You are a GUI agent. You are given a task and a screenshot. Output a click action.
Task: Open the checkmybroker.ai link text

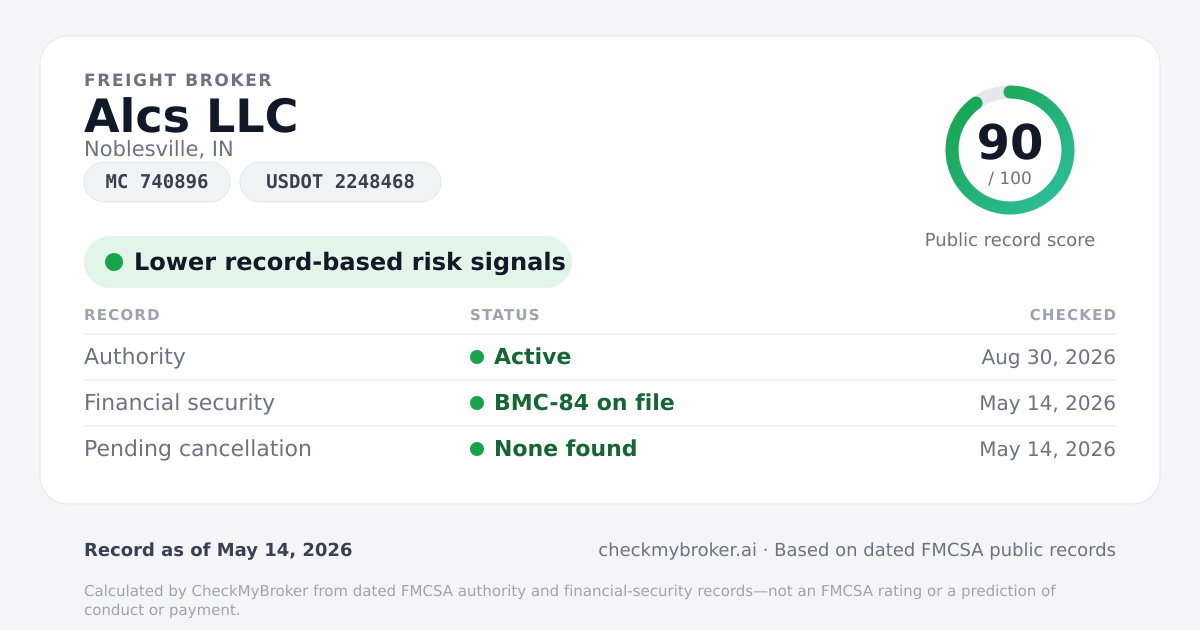pyautogui.click(x=677, y=550)
